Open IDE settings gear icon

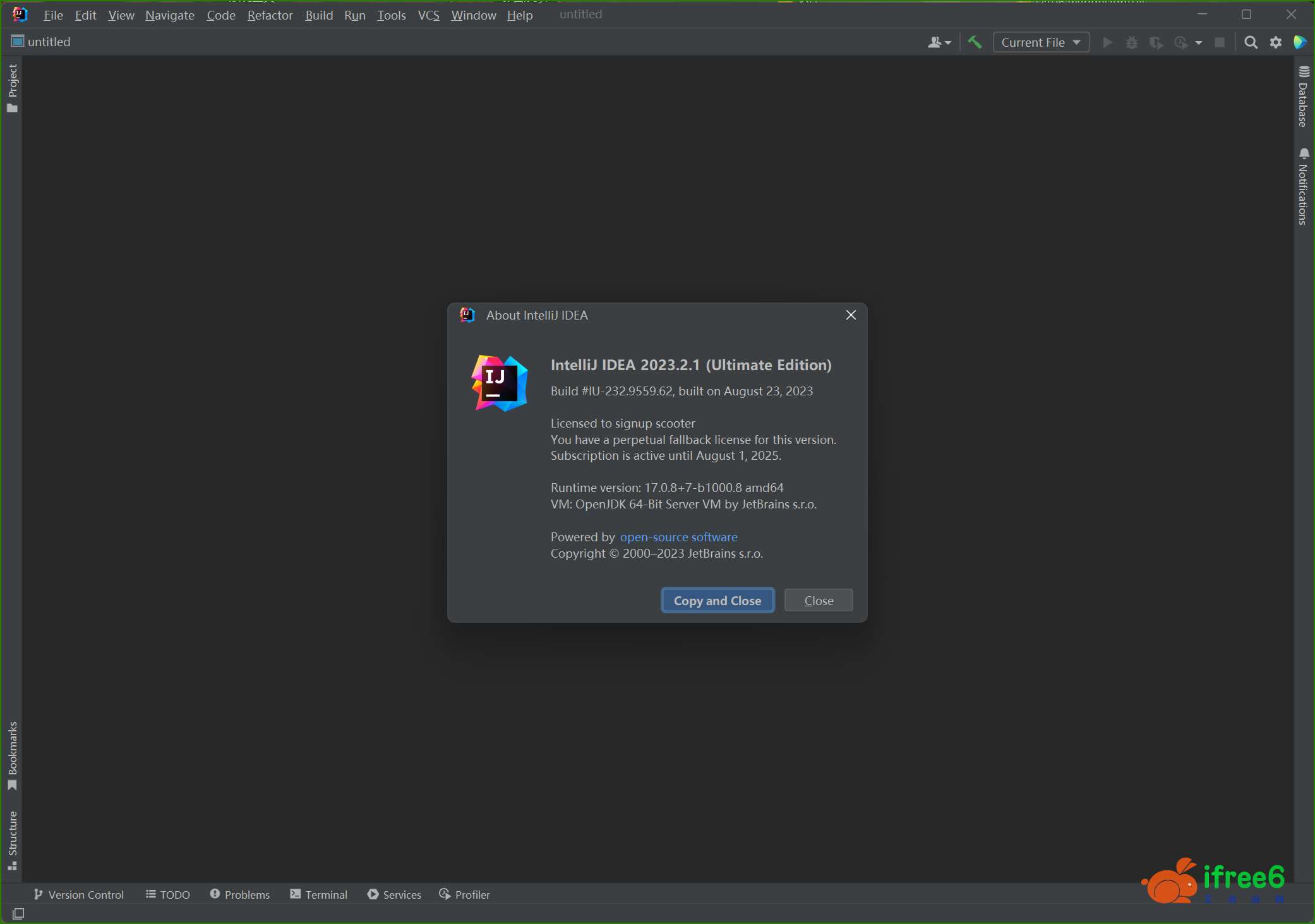point(1276,42)
